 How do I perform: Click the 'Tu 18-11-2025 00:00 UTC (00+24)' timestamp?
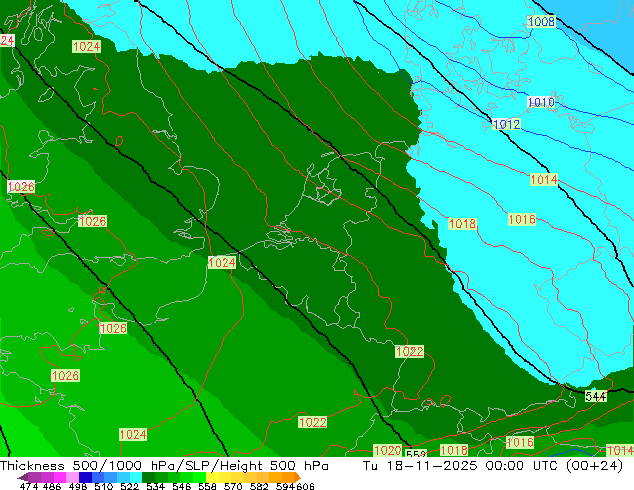493,466
